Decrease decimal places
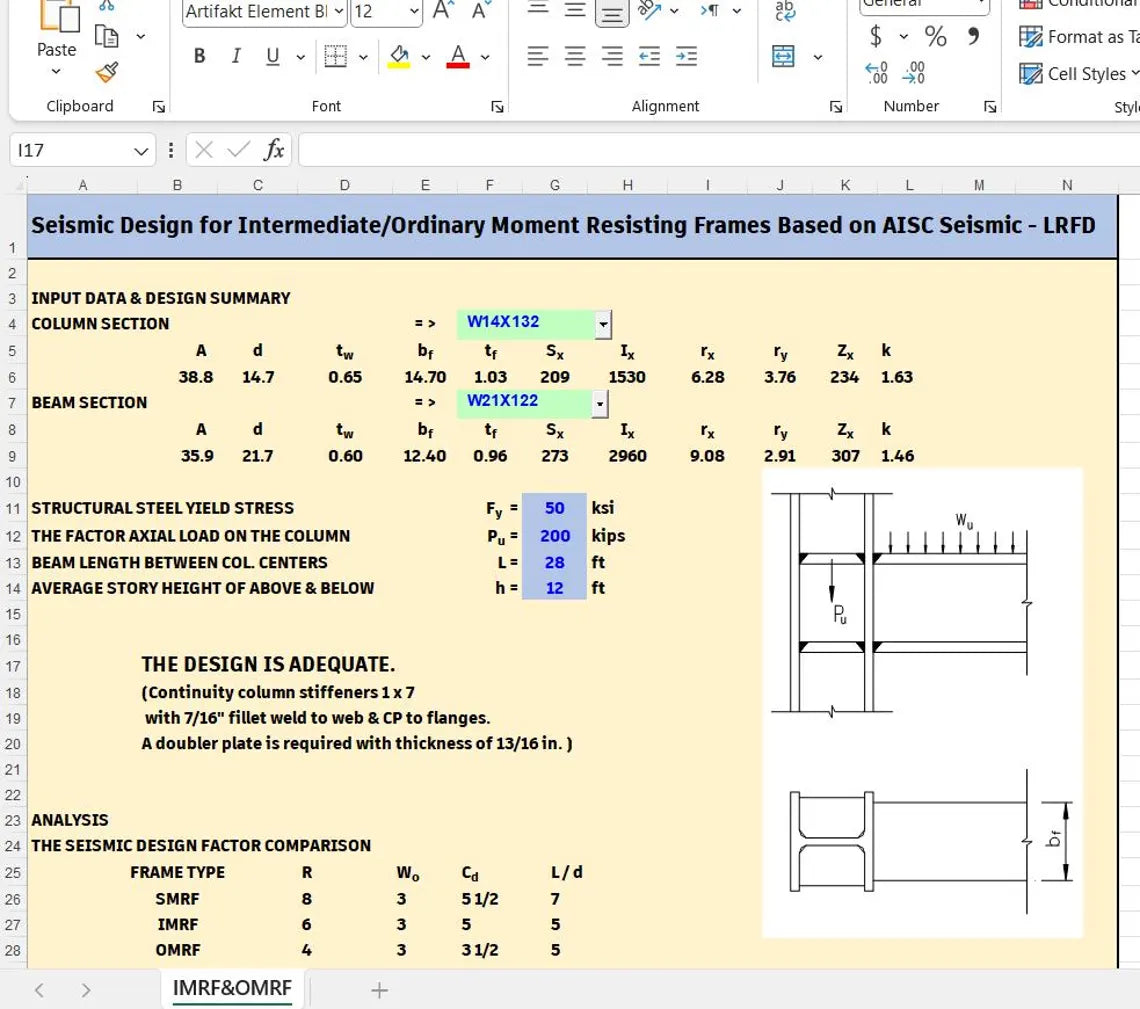 click(914, 73)
